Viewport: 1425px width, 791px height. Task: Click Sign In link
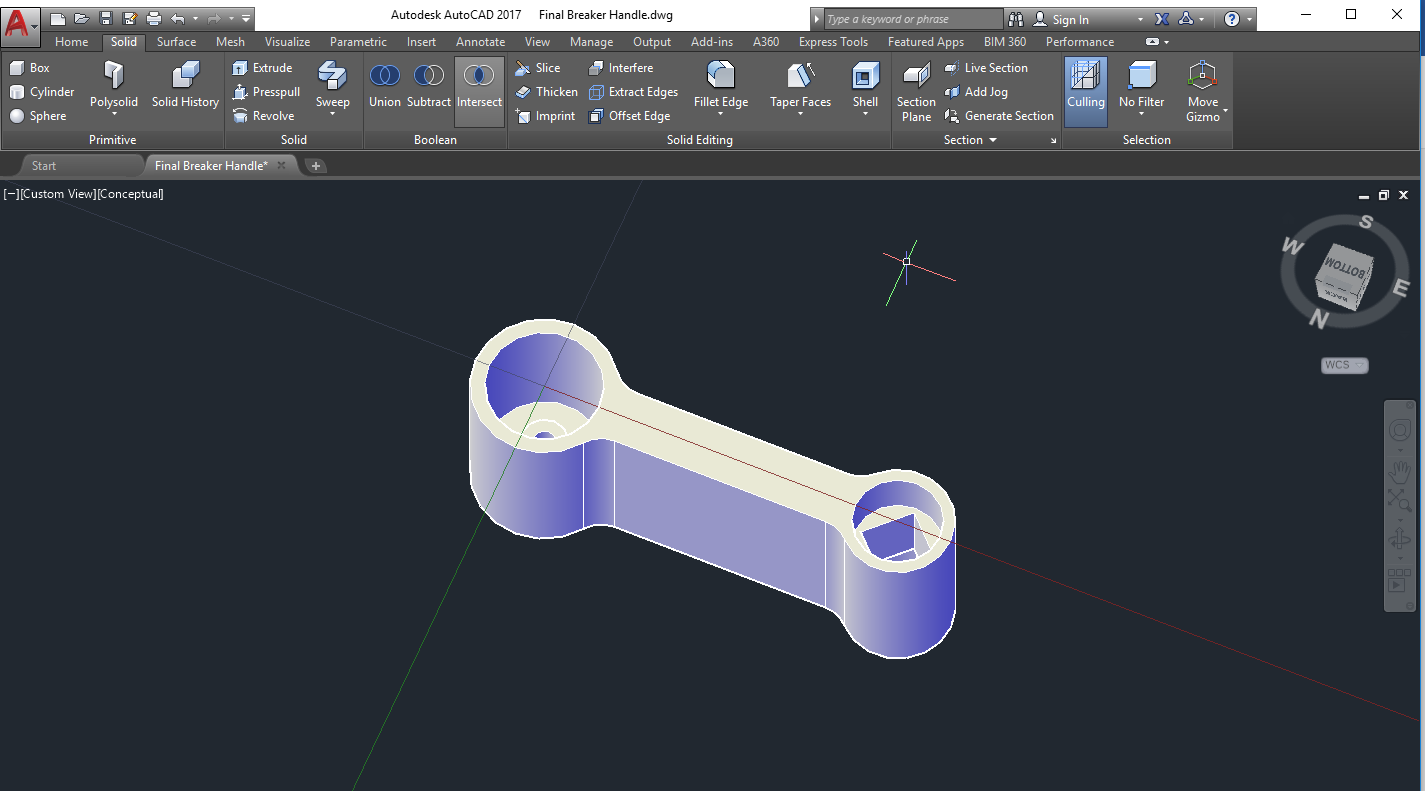point(1060,19)
